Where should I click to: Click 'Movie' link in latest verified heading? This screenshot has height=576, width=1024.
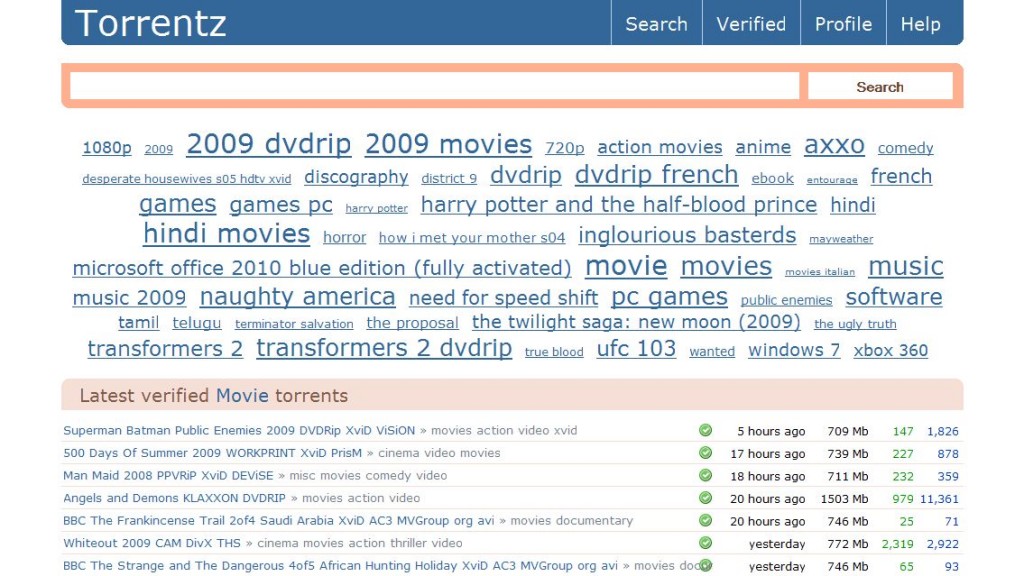(242, 395)
